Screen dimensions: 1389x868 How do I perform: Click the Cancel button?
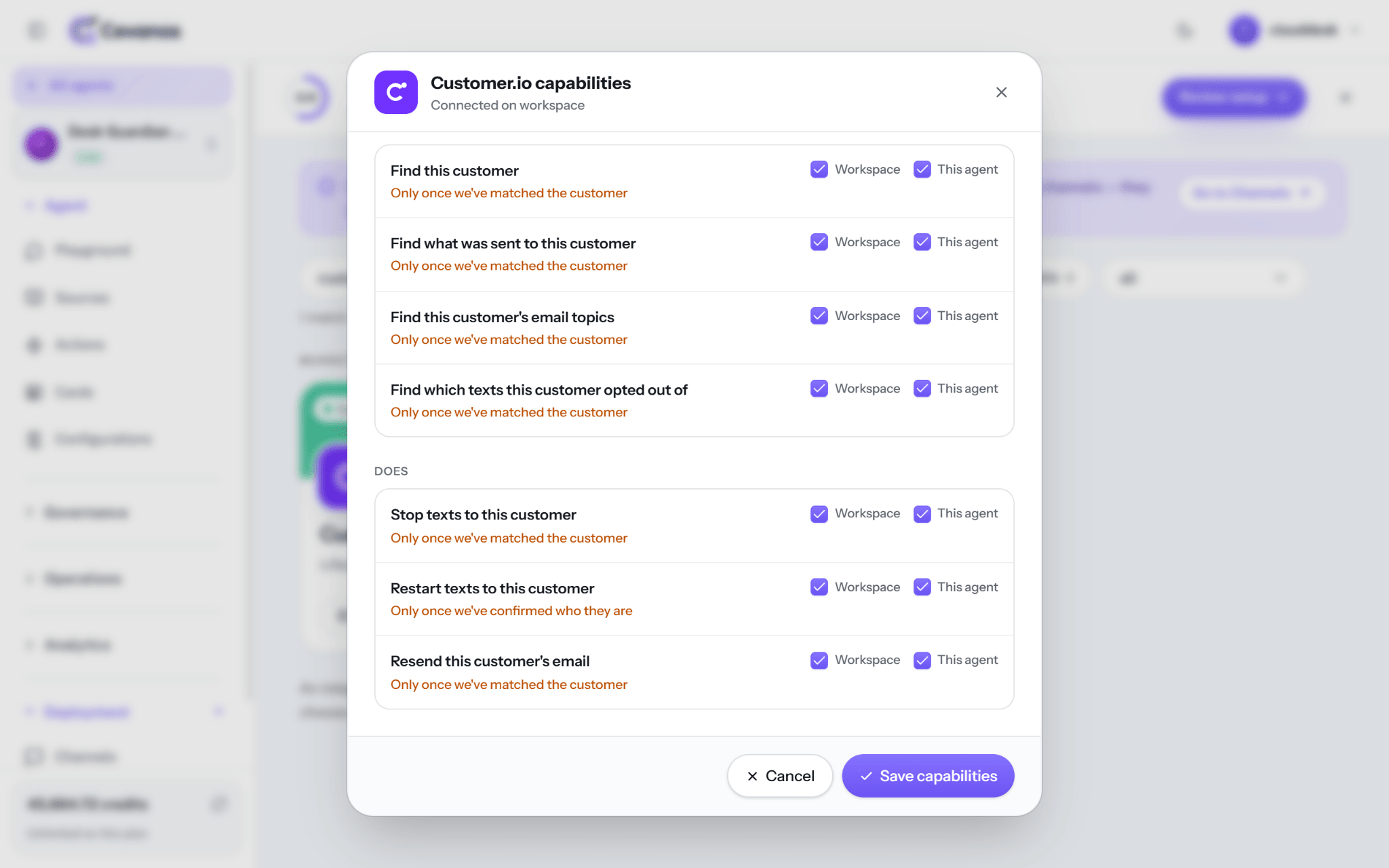point(780,776)
